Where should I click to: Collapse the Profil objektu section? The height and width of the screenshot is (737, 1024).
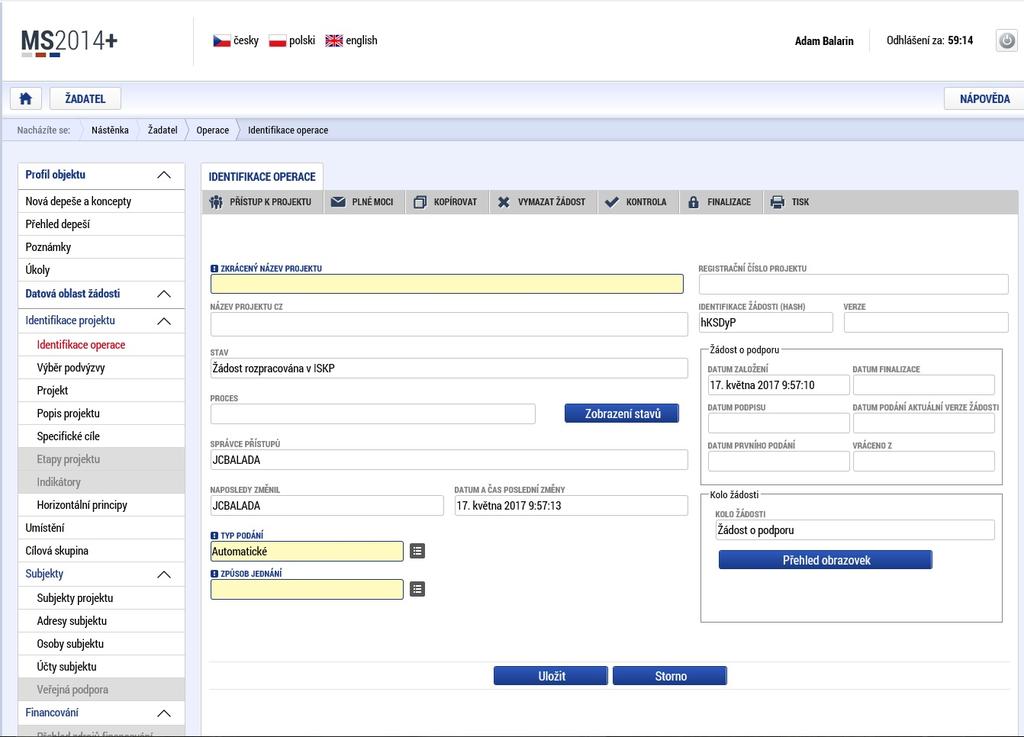(165, 175)
